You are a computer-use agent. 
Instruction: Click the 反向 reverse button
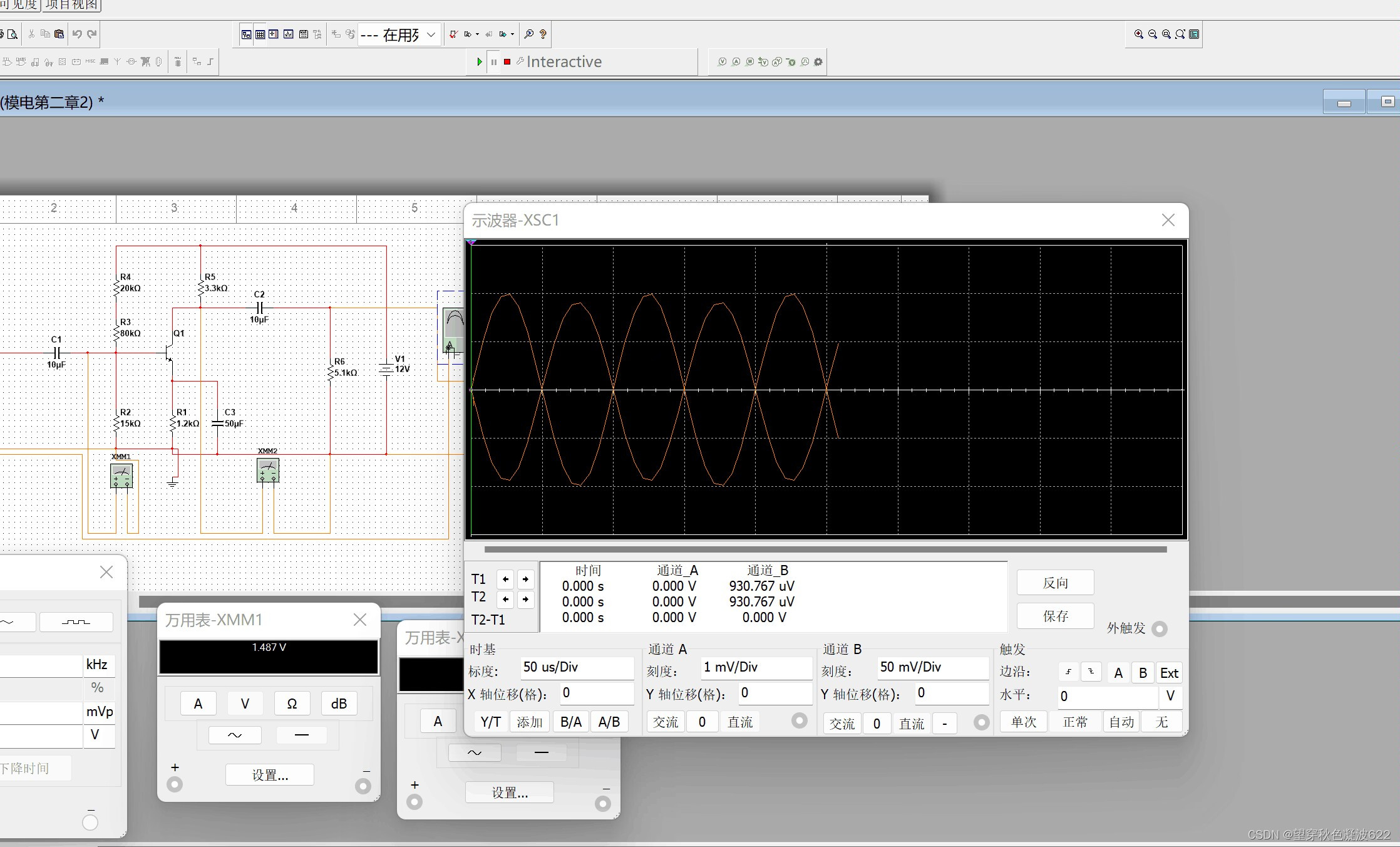coord(1055,583)
